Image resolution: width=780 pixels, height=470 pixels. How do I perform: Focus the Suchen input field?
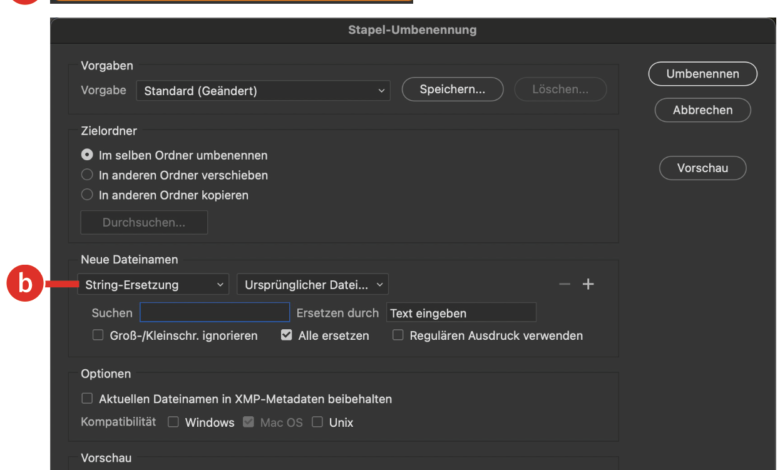(214, 312)
